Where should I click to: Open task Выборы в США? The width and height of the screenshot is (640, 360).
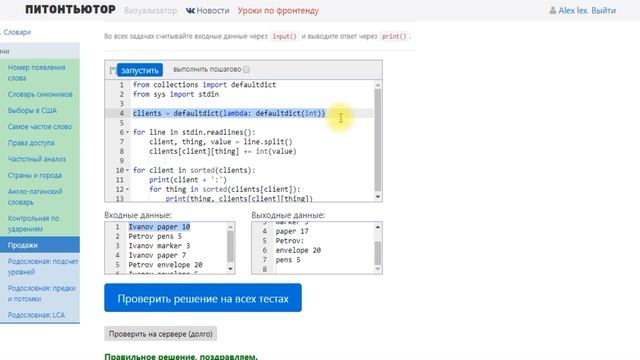pos(32,111)
